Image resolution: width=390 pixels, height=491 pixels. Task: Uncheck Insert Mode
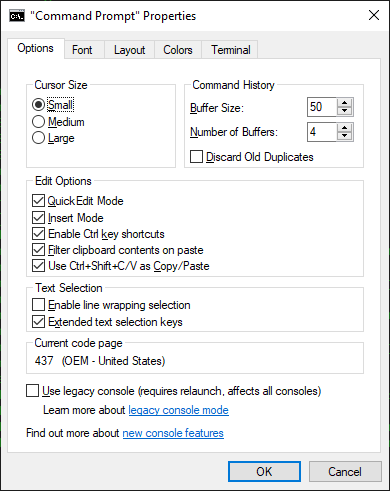click(x=38, y=218)
